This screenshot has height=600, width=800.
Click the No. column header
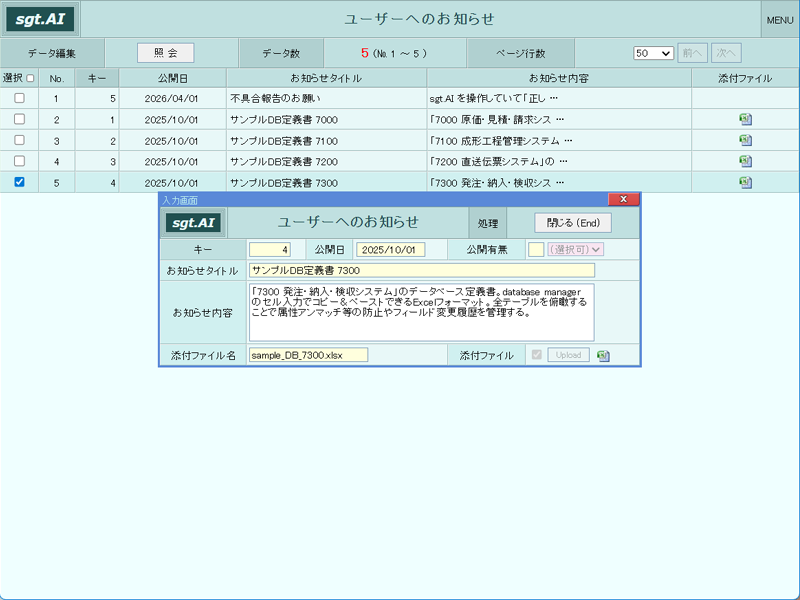pyautogui.click(x=57, y=78)
